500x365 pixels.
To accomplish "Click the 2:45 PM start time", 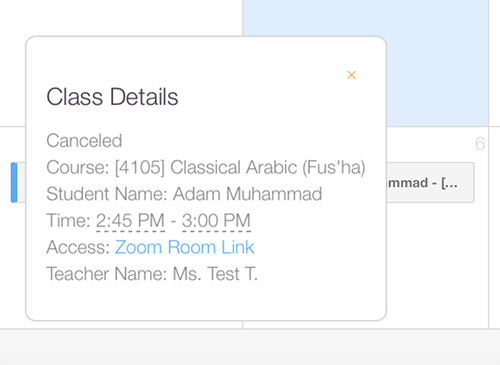I will (x=130, y=221).
